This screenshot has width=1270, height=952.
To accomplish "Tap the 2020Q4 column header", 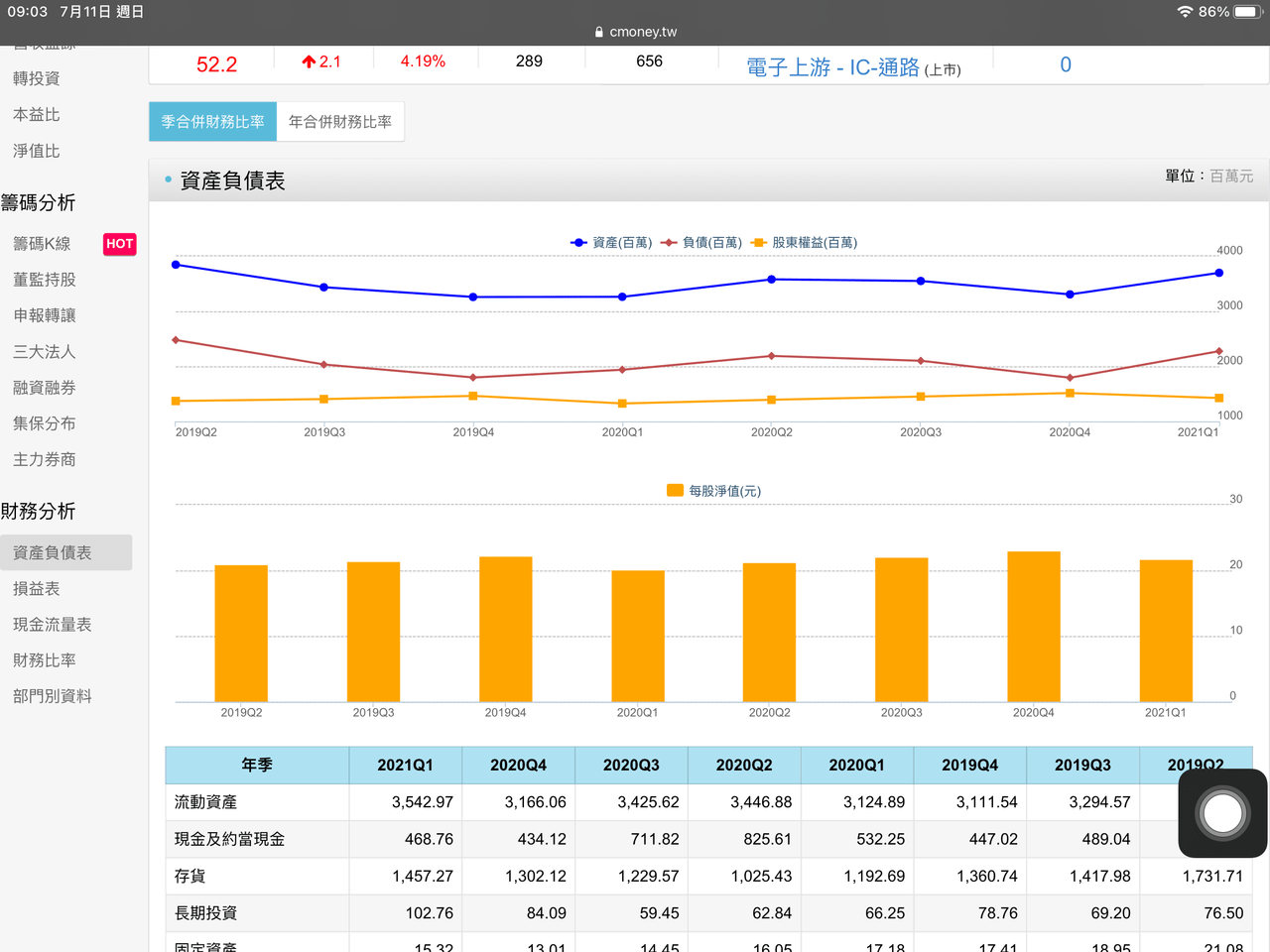I will pyautogui.click(x=519, y=765).
